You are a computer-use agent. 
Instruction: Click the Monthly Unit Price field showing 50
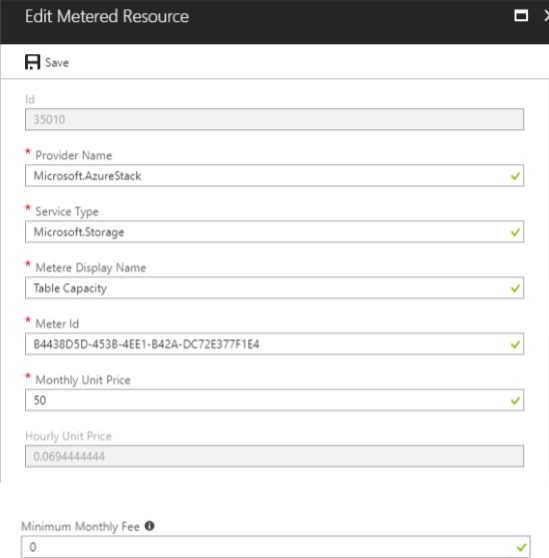click(x=274, y=400)
